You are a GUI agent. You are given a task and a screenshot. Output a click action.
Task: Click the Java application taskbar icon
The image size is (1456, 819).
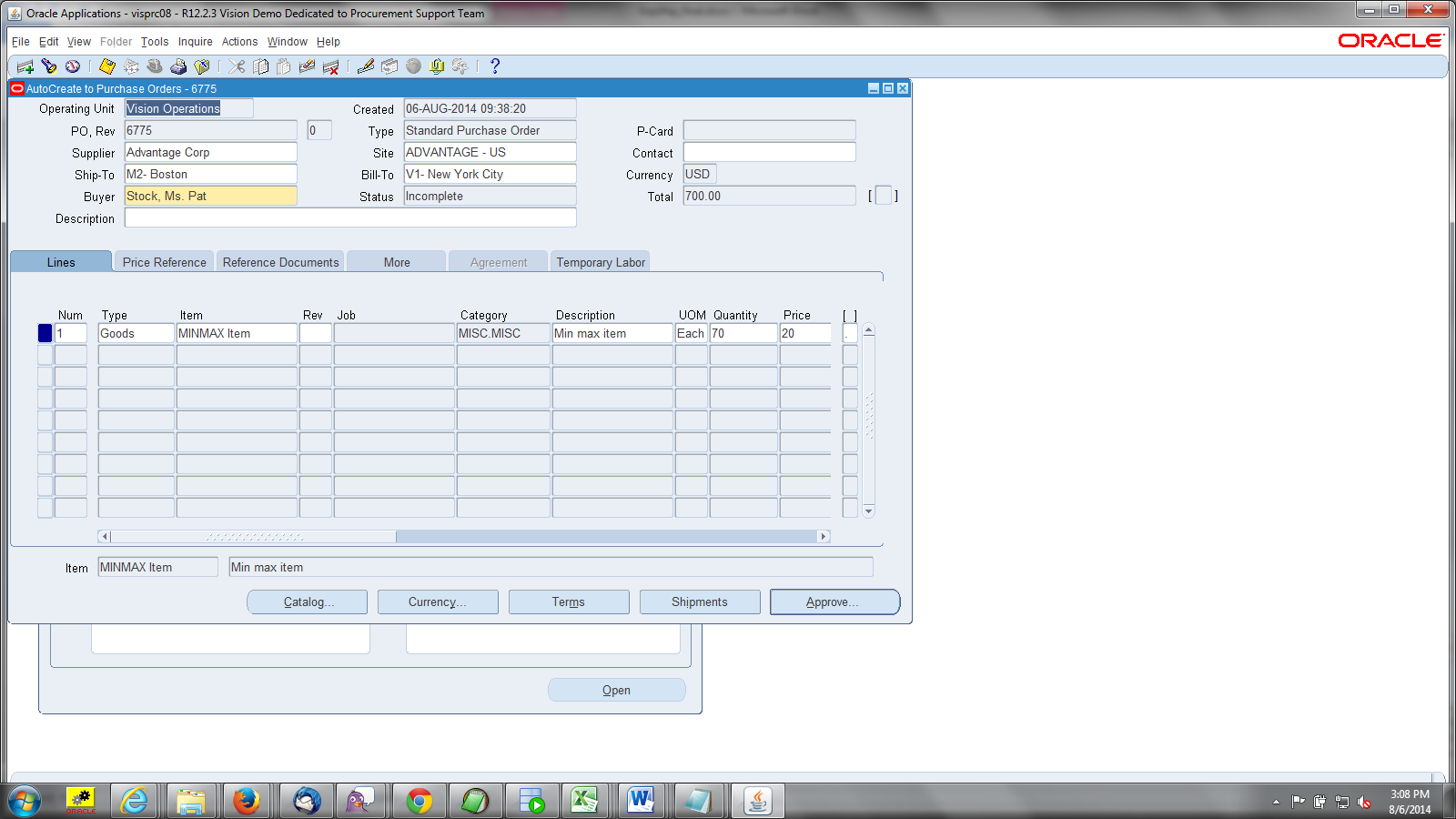[x=758, y=801]
